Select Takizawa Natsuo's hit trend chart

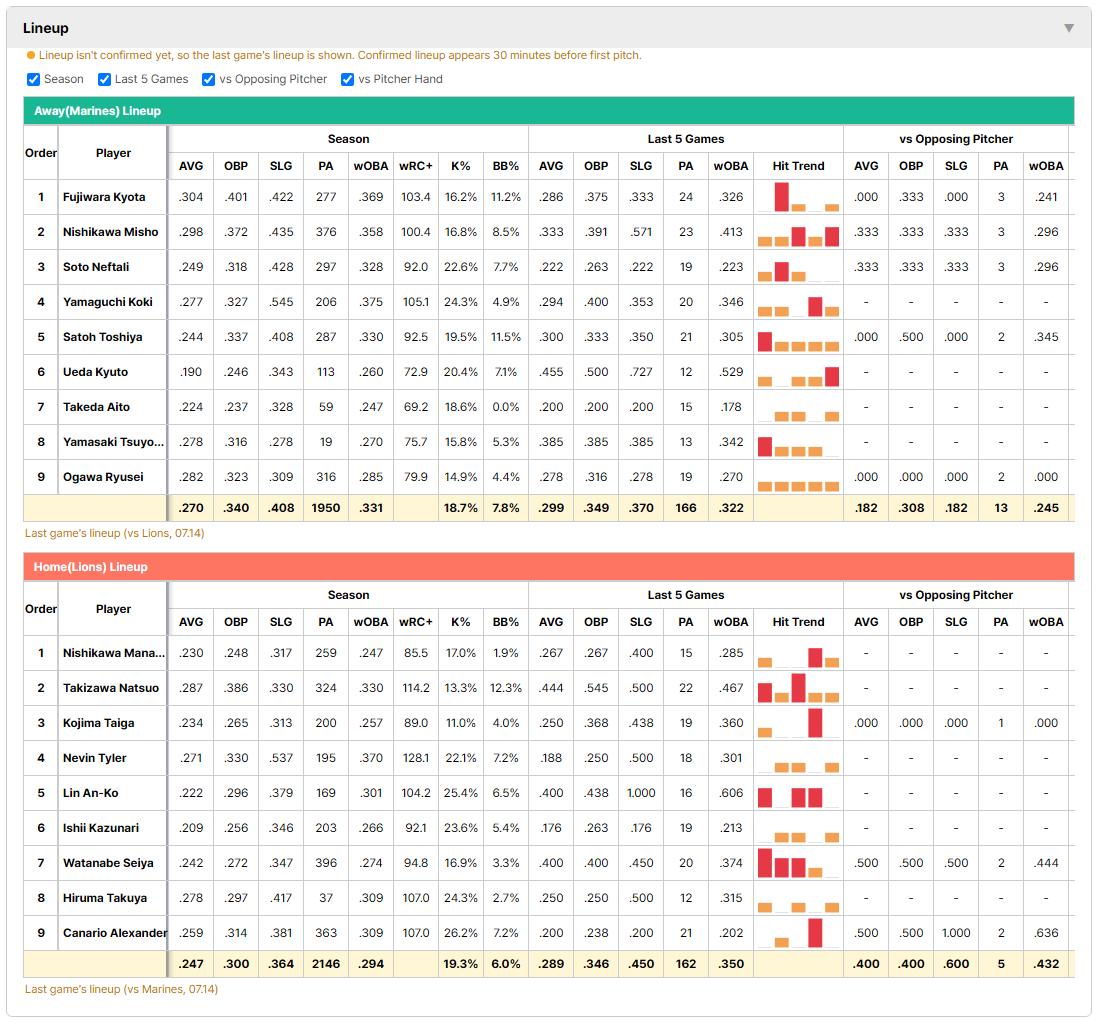[798, 688]
